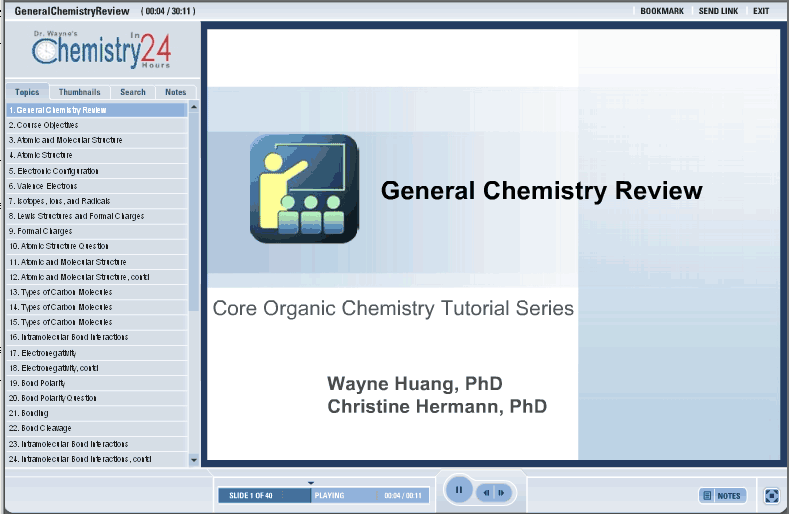The height and width of the screenshot is (514, 789).
Task: Switch to the Thumbnails tab
Action: click(x=79, y=92)
